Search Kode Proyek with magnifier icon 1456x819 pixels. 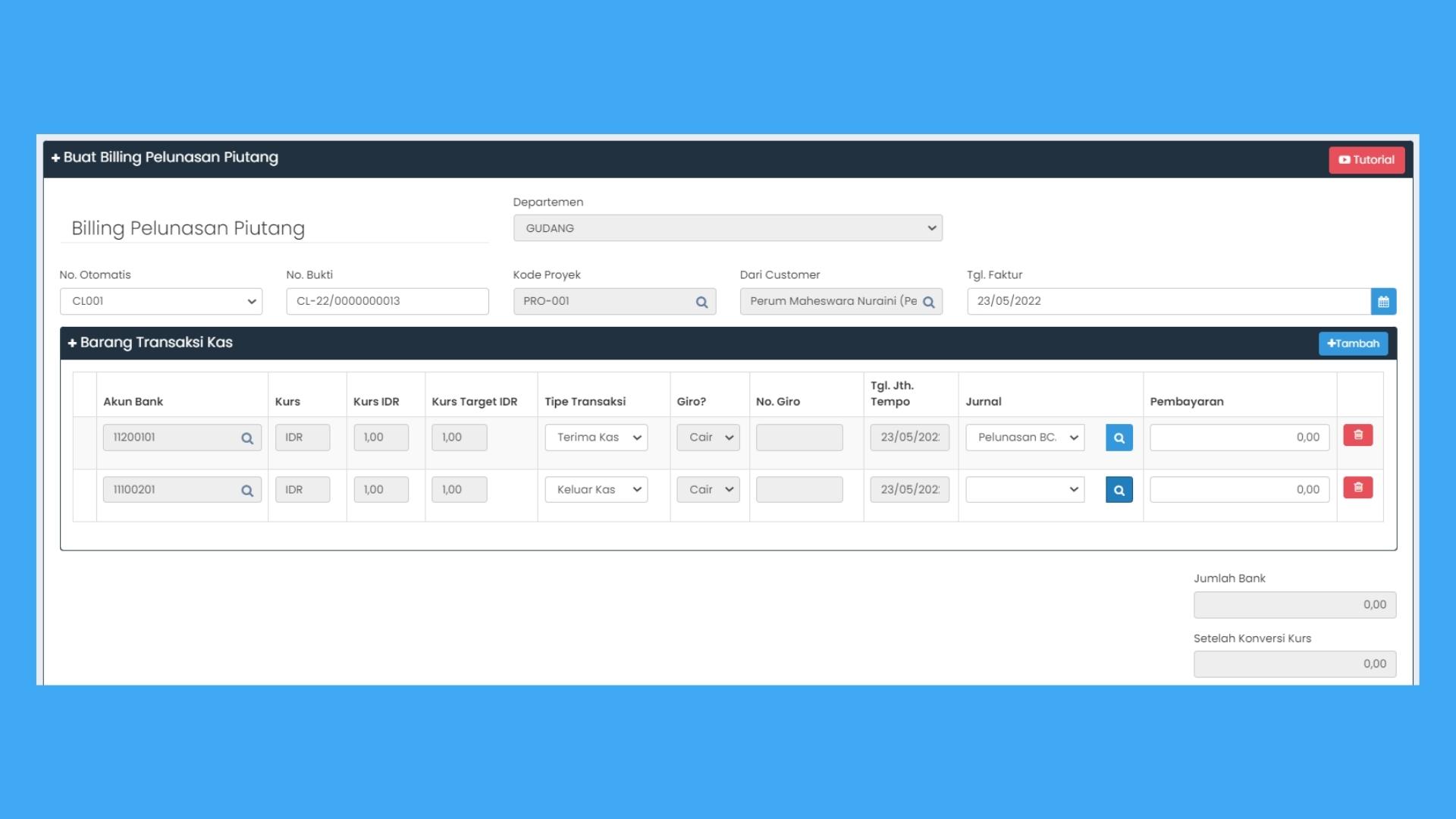(701, 302)
